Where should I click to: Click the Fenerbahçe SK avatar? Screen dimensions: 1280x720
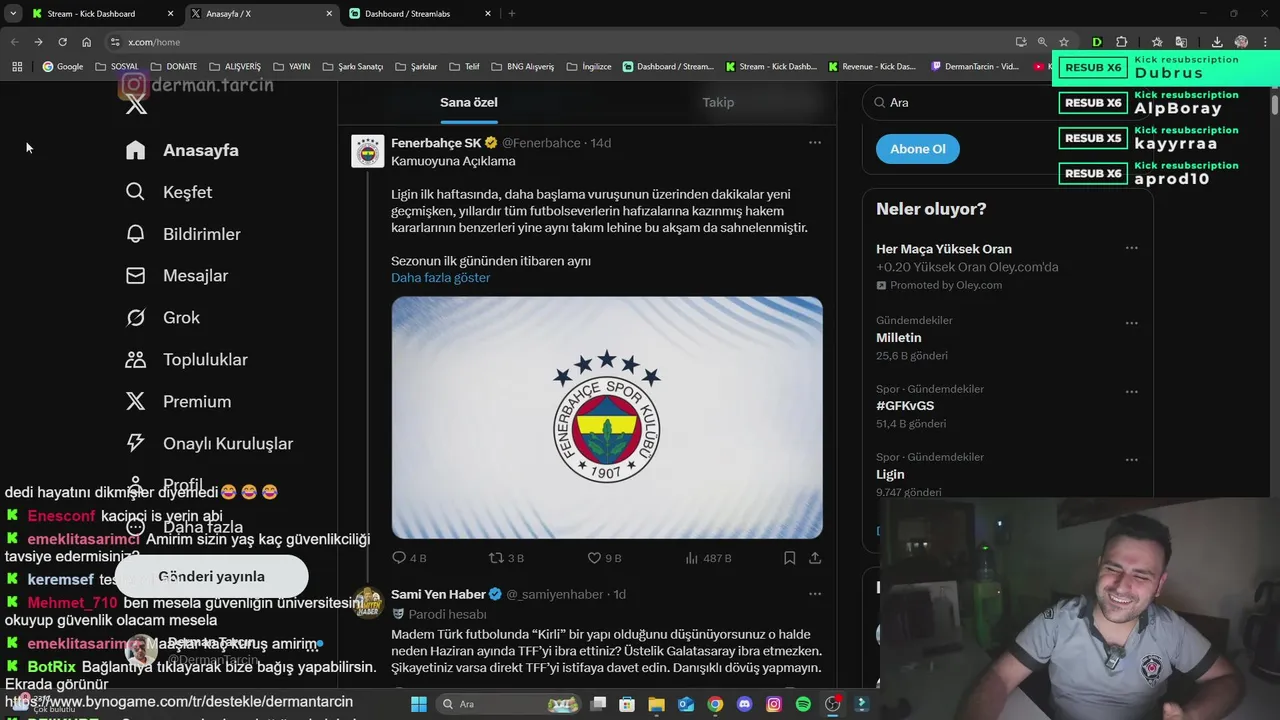coord(368,151)
